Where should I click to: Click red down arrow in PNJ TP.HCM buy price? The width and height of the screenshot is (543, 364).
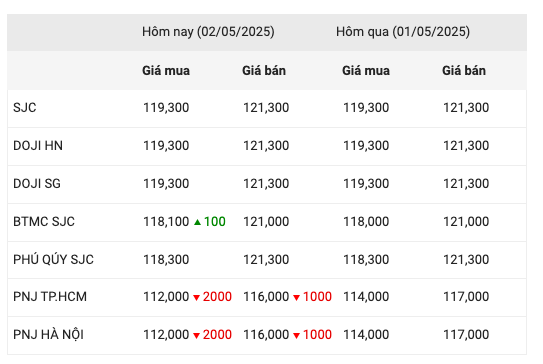196,298
